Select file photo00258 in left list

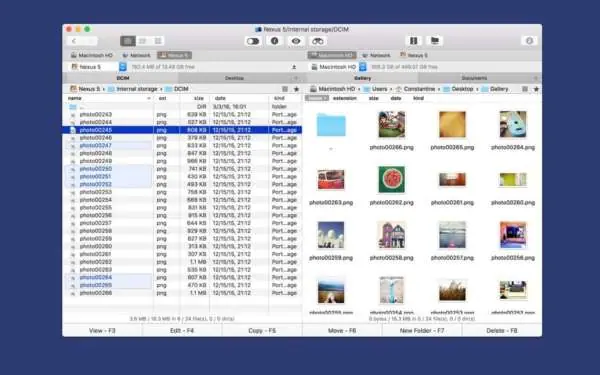(182, 231)
